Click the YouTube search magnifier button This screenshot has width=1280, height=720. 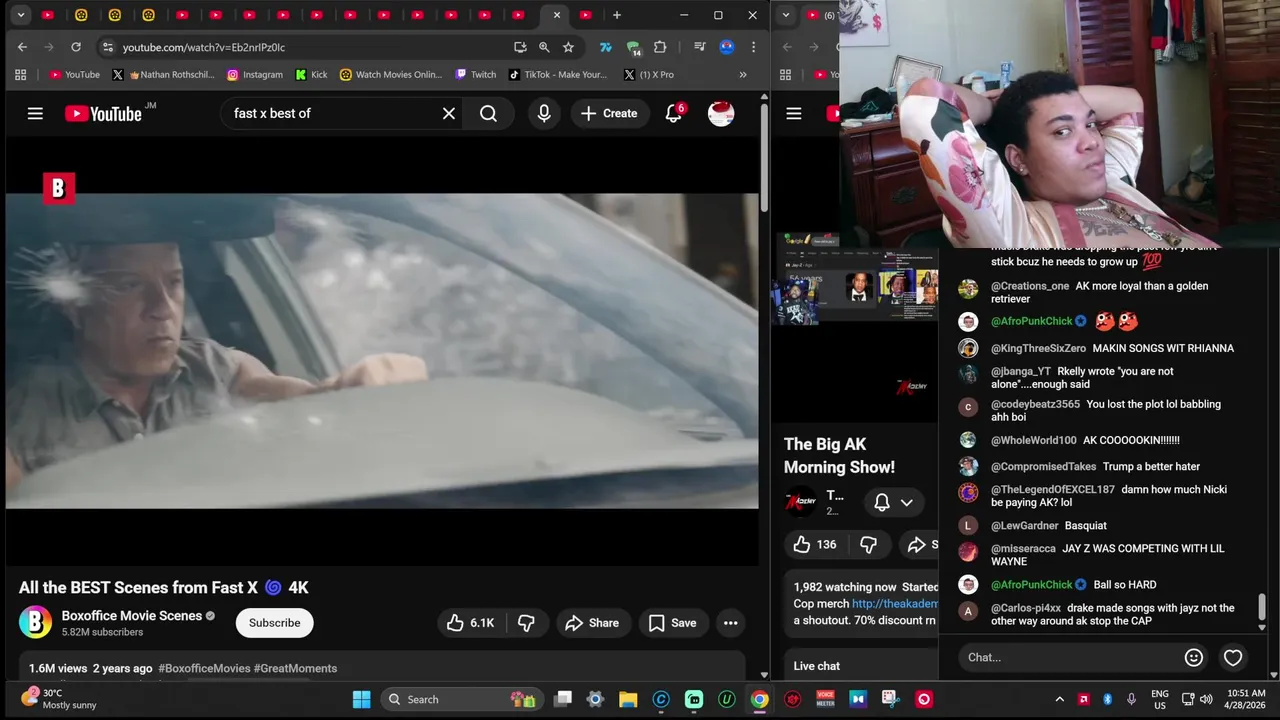click(488, 113)
